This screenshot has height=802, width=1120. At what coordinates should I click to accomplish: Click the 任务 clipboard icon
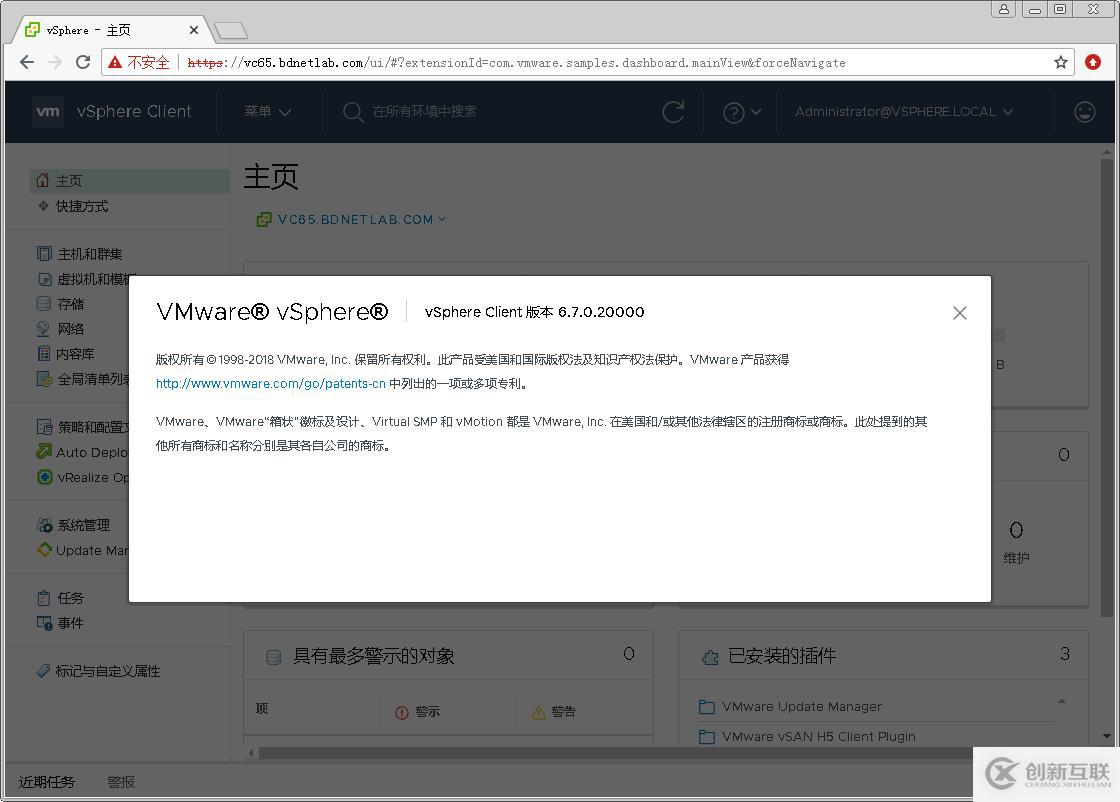point(44,598)
